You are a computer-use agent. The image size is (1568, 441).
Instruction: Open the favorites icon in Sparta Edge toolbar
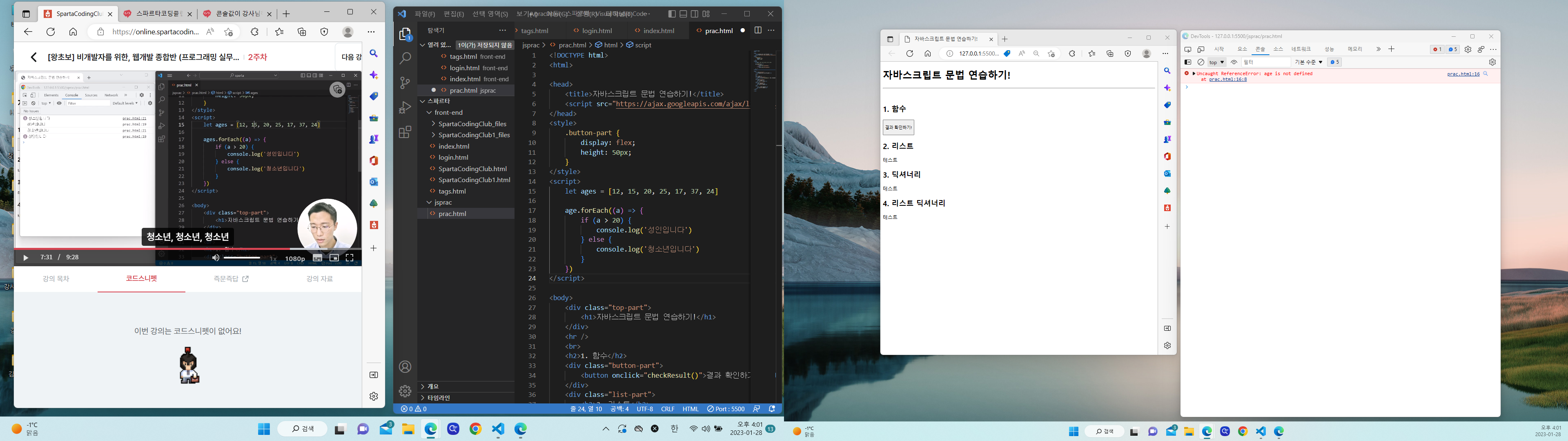(x=279, y=32)
